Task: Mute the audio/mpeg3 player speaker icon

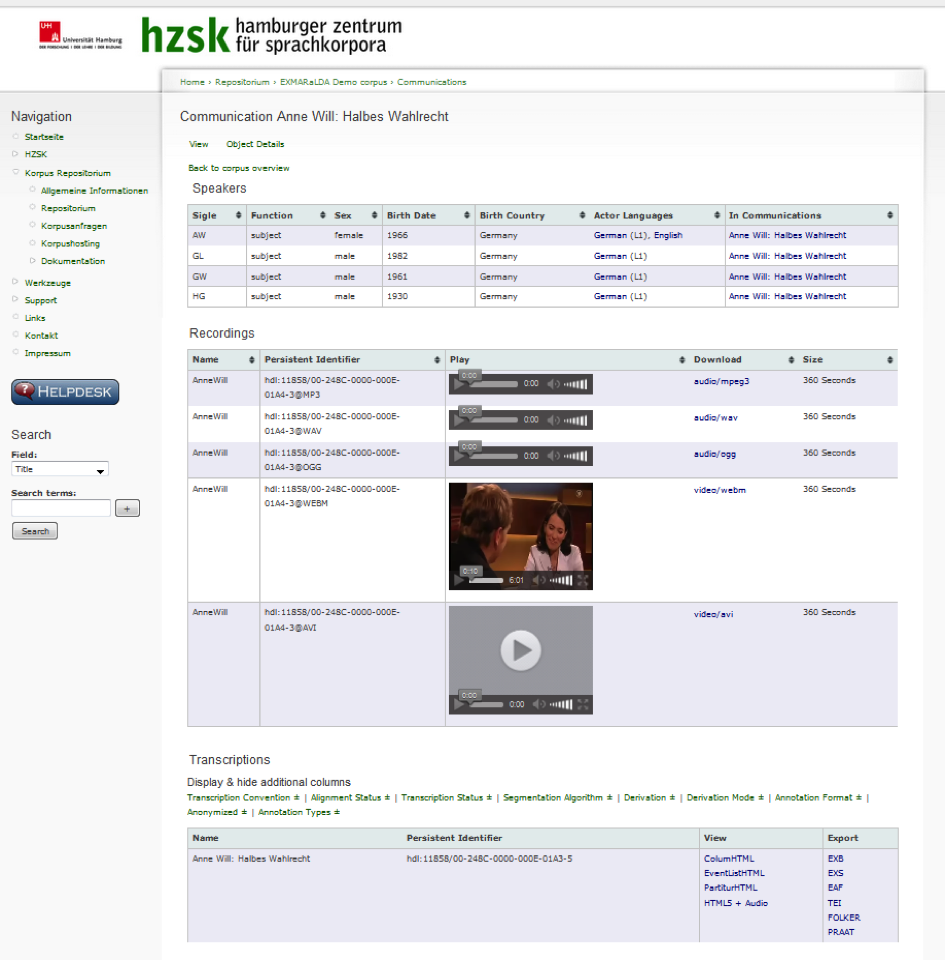Action: click(553, 384)
